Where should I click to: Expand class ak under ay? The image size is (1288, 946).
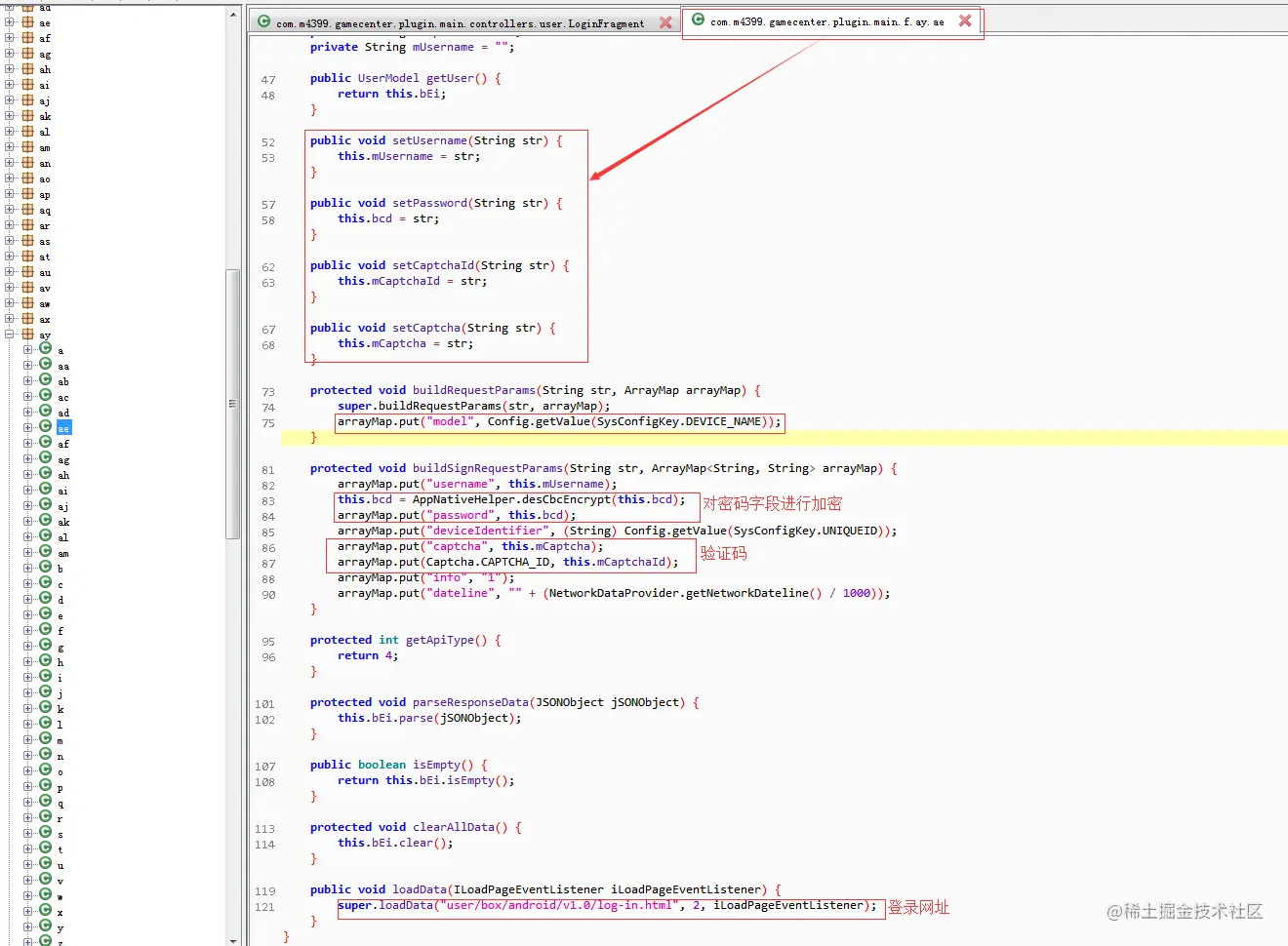click(28, 522)
